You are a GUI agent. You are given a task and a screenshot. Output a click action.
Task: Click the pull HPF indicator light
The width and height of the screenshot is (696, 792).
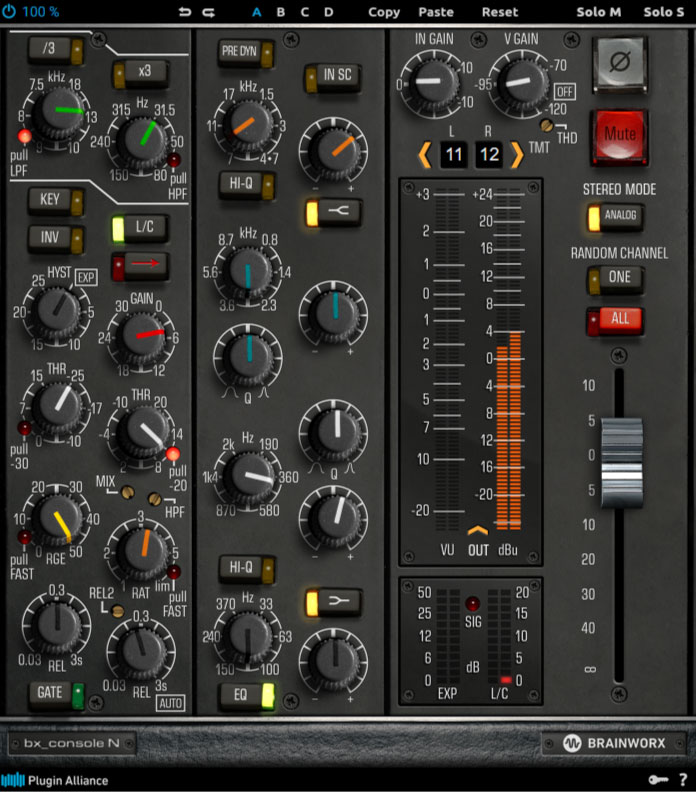click(174, 160)
